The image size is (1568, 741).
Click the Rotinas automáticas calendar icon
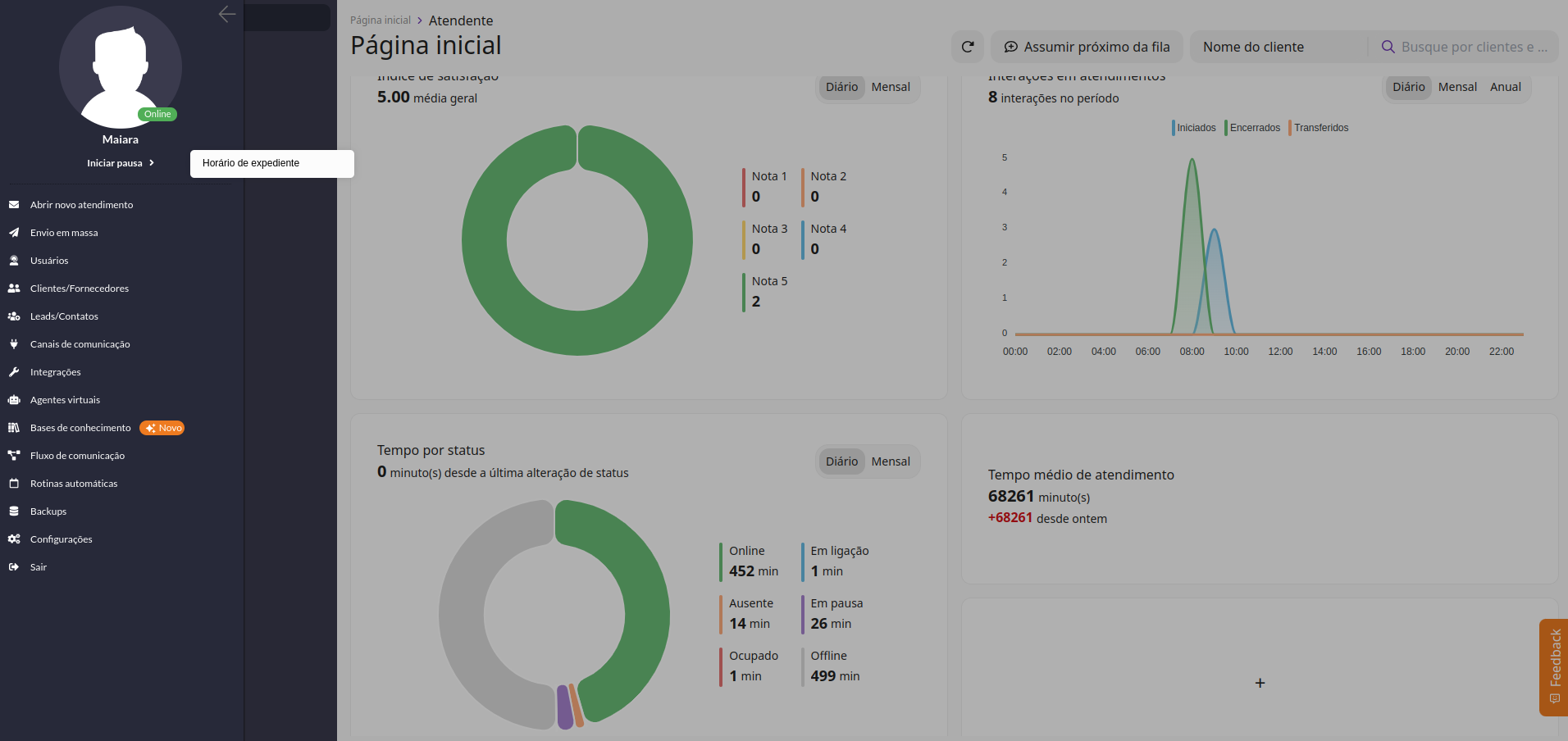click(14, 484)
